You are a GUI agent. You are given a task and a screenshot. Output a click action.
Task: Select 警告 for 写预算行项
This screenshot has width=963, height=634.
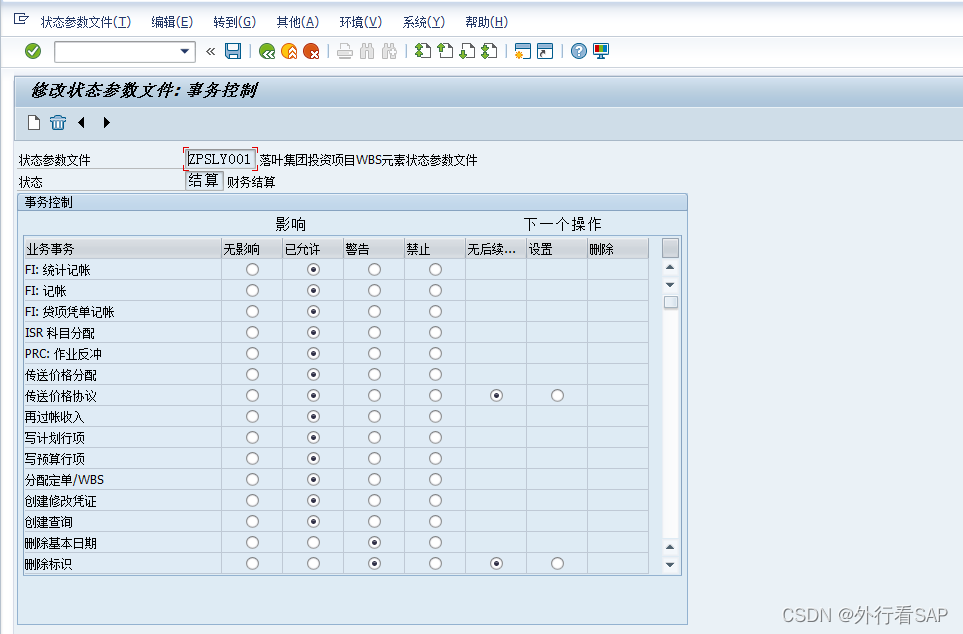pos(374,458)
